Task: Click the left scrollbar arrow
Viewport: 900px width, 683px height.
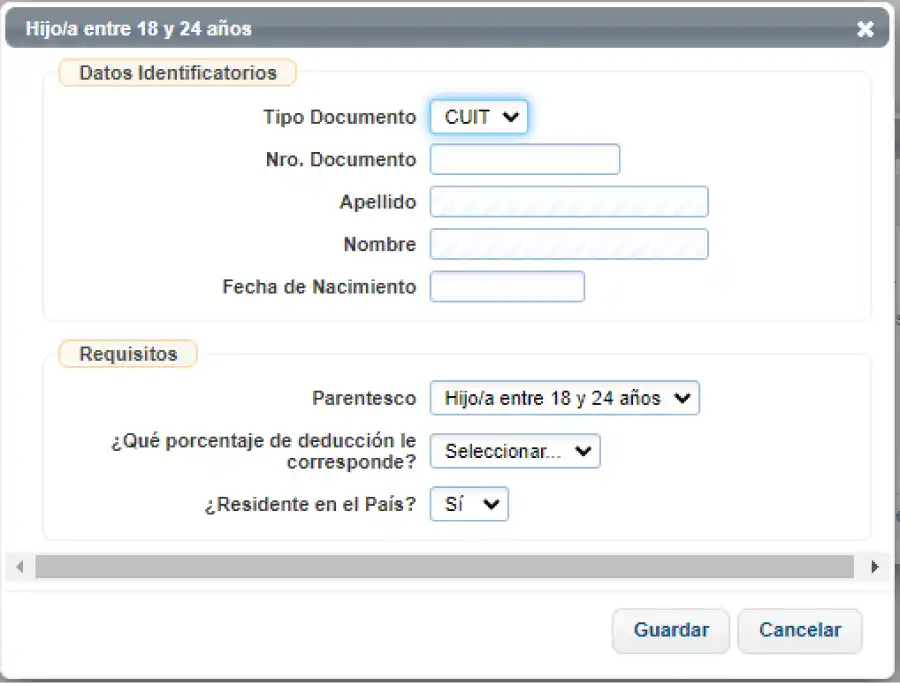Action: pos(20,566)
